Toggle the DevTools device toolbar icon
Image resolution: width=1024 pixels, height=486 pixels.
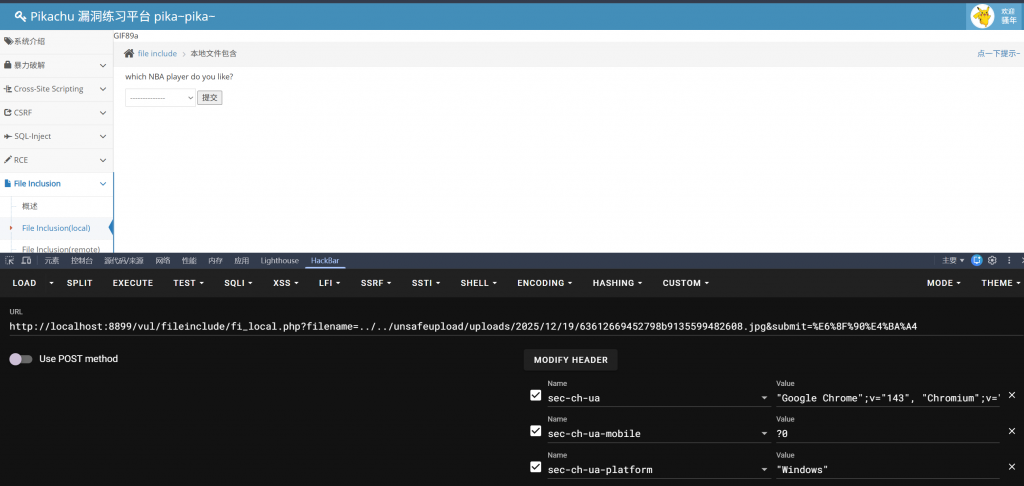(26, 260)
